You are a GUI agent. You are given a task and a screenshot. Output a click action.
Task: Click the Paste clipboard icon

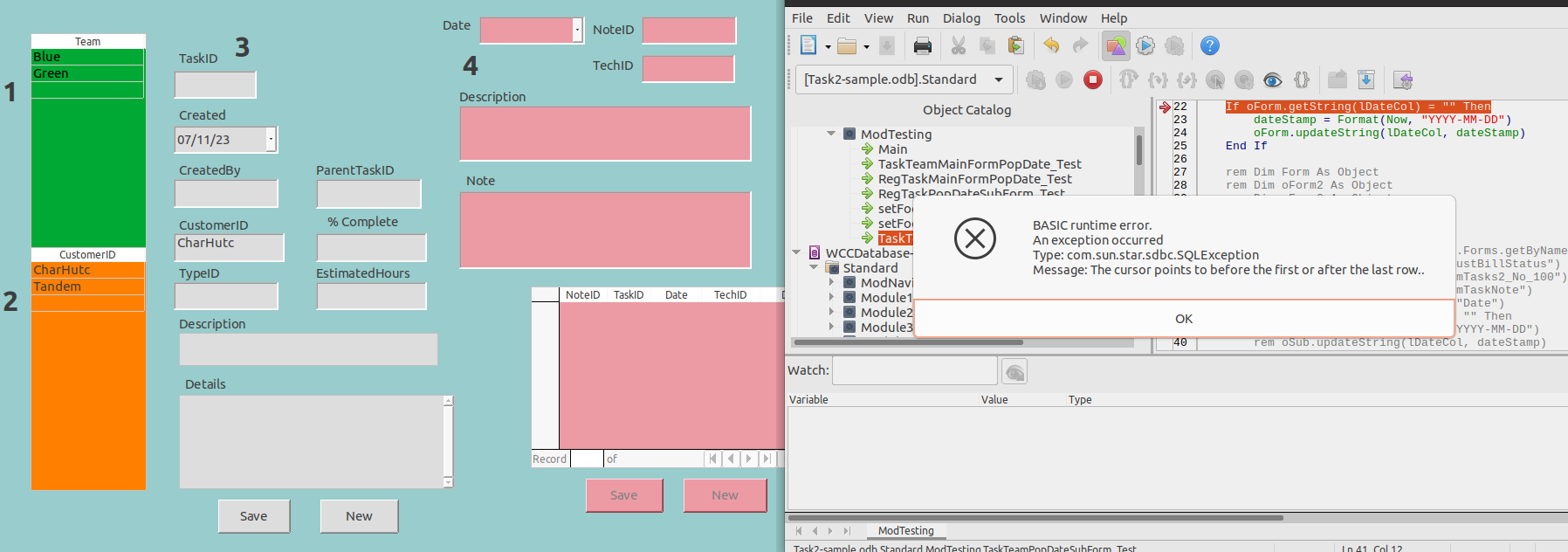pos(1016,45)
